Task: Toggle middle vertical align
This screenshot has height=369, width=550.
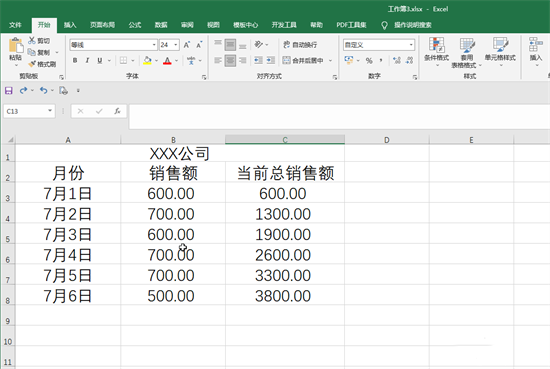Action: click(x=230, y=45)
